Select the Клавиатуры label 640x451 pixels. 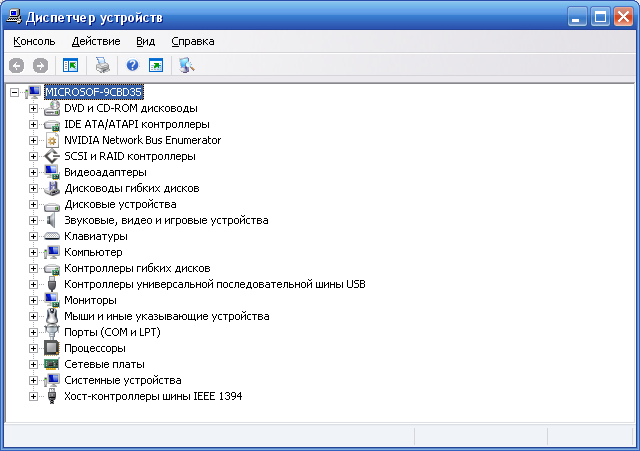[96, 236]
